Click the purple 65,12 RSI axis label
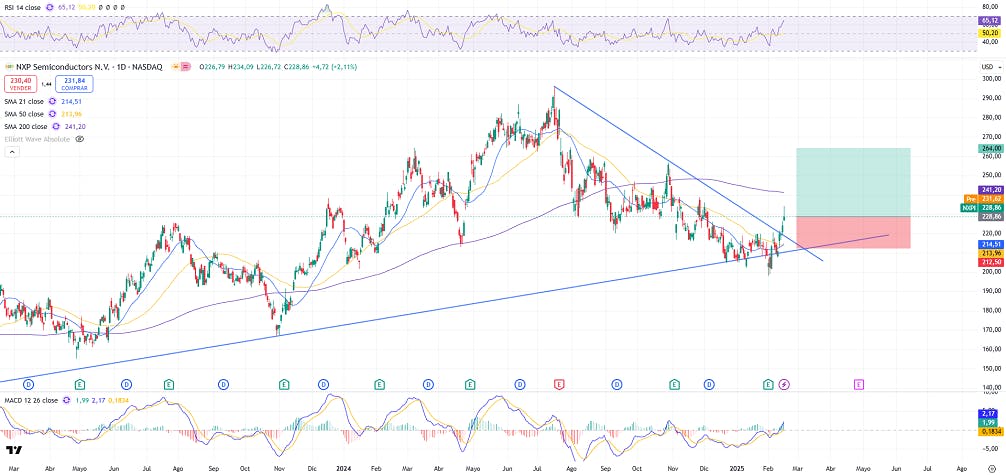Image resolution: width=1006 pixels, height=475 pixels. [989, 21]
